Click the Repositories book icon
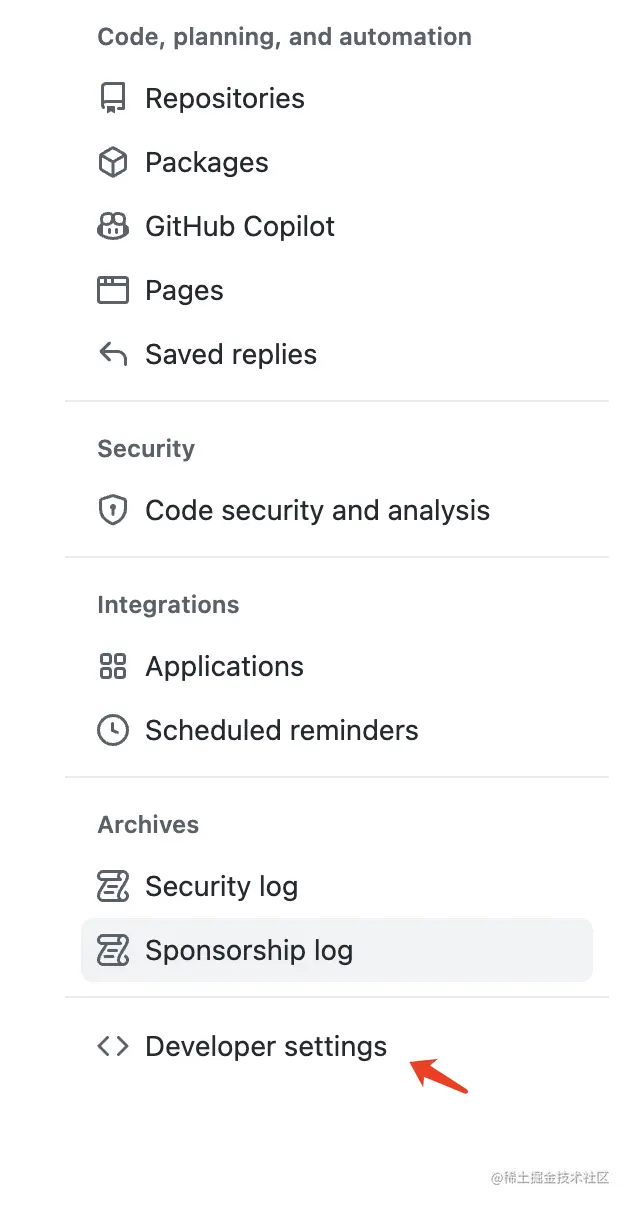The width and height of the screenshot is (630, 1206). (113, 98)
